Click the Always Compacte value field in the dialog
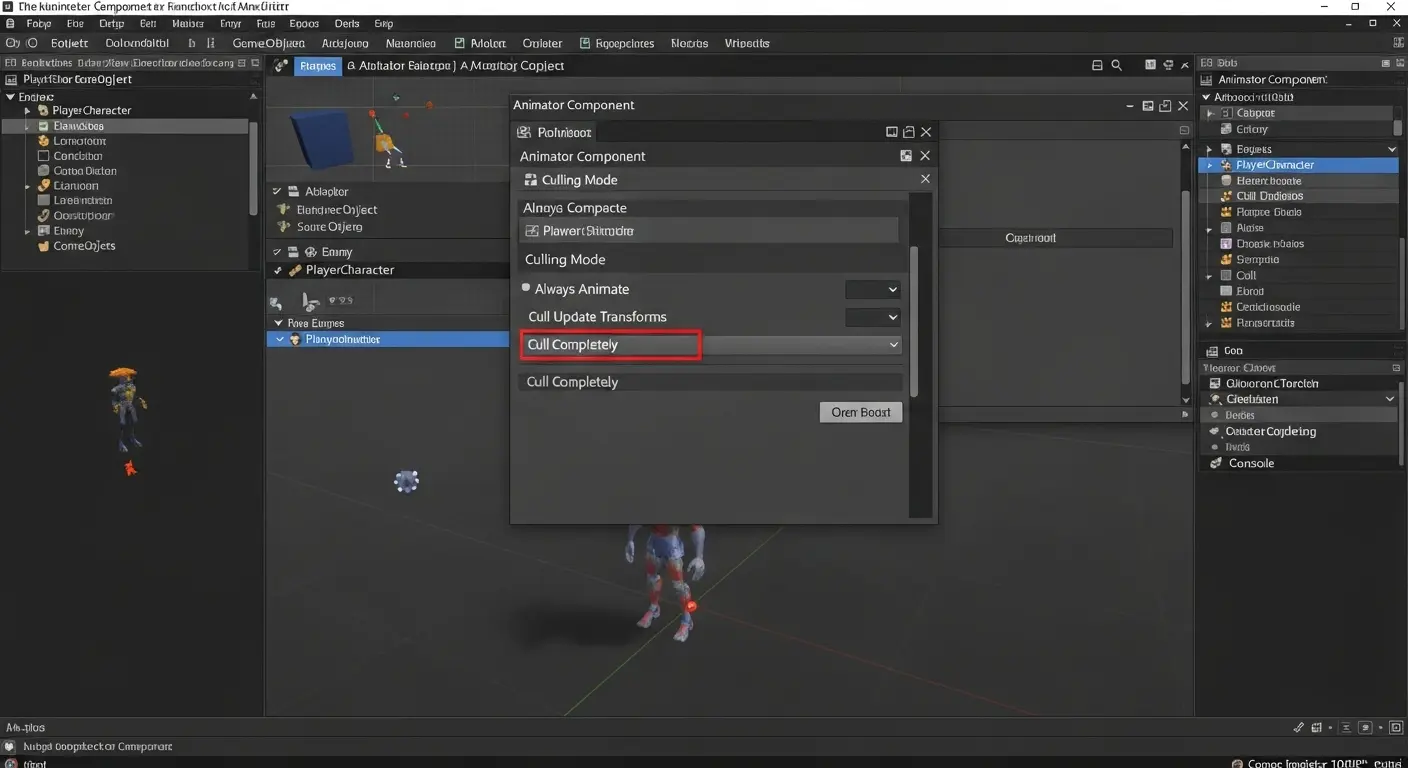1408x768 pixels. coord(708,230)
